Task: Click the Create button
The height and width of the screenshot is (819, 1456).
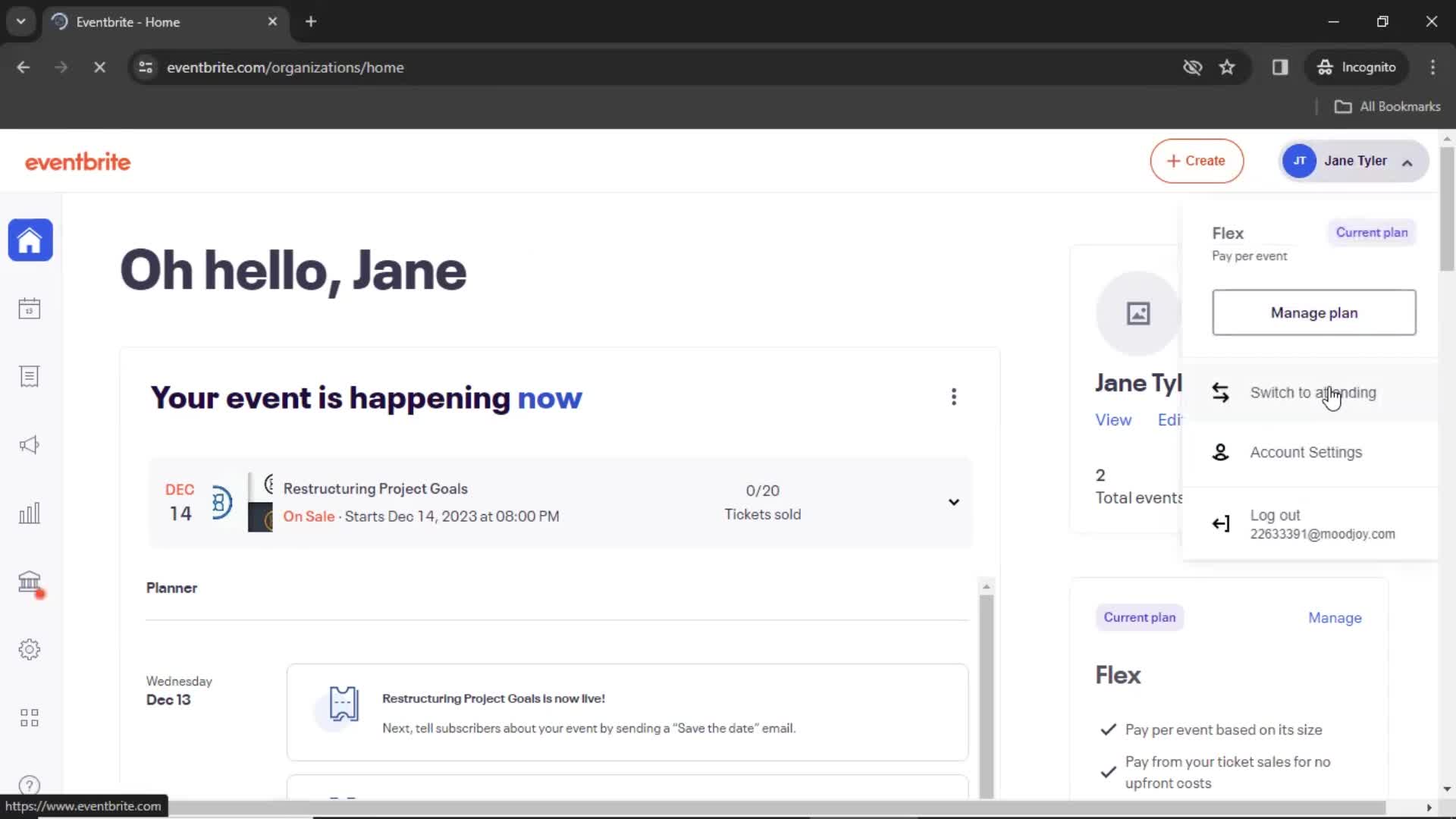Action: 1197,161
